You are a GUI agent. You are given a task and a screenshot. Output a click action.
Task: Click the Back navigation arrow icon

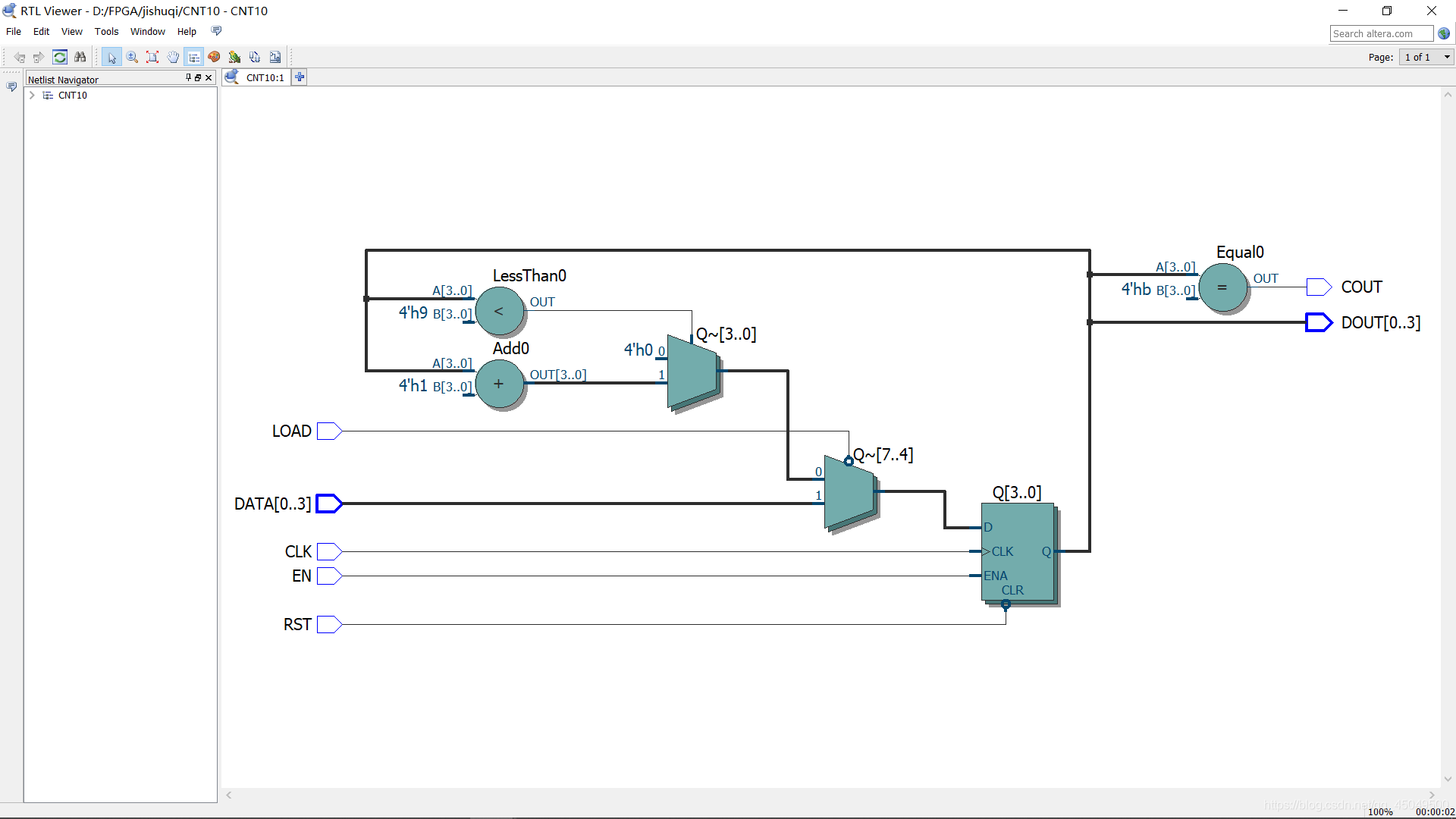click(x=20, y=57)
